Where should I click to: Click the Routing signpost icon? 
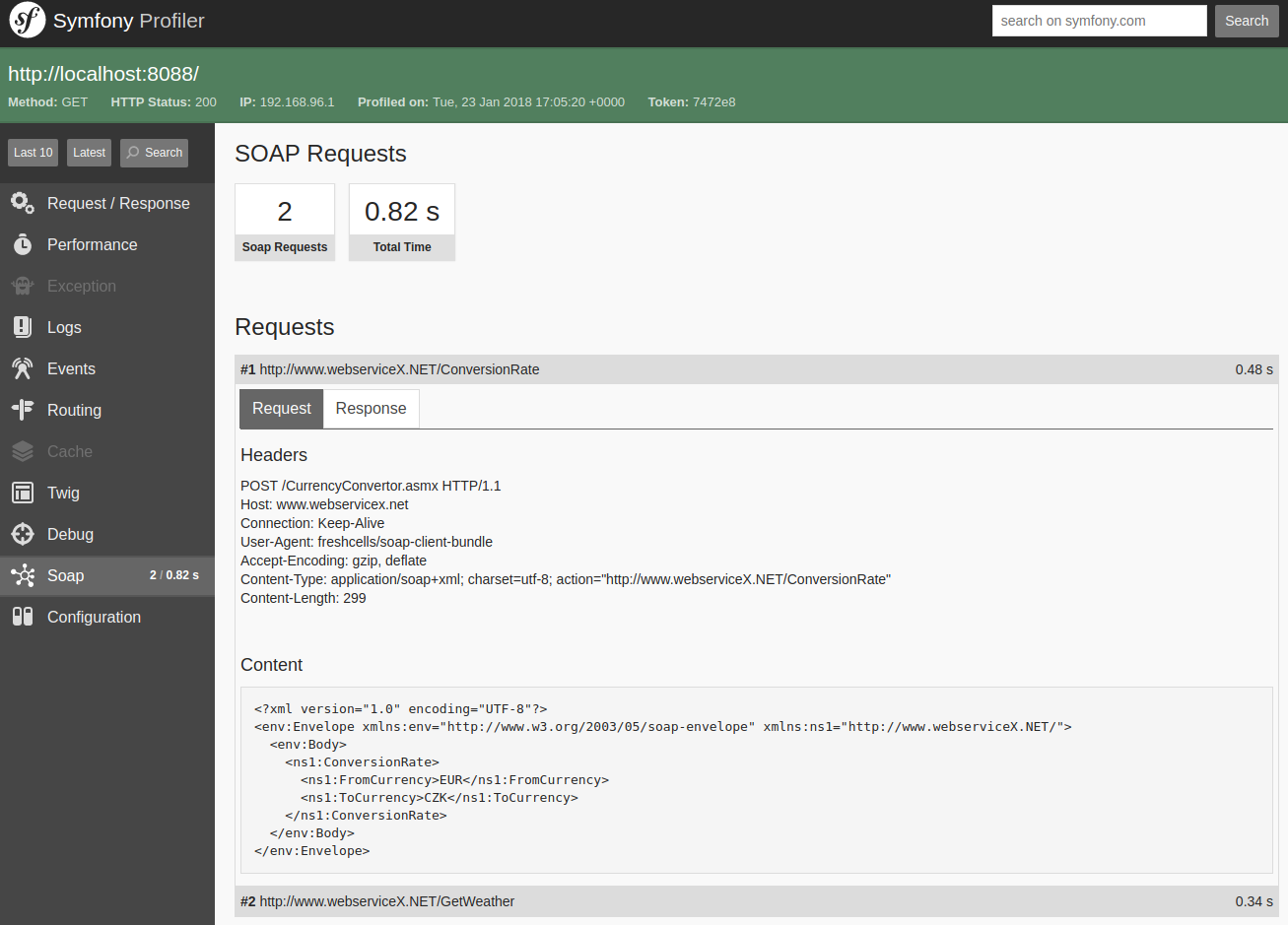point(23,410)
